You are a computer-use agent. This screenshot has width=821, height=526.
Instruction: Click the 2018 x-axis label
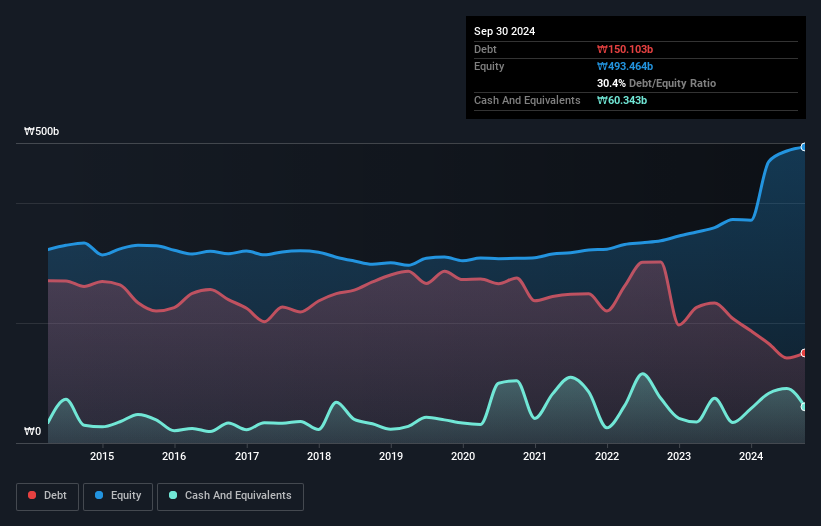point(319,456)
